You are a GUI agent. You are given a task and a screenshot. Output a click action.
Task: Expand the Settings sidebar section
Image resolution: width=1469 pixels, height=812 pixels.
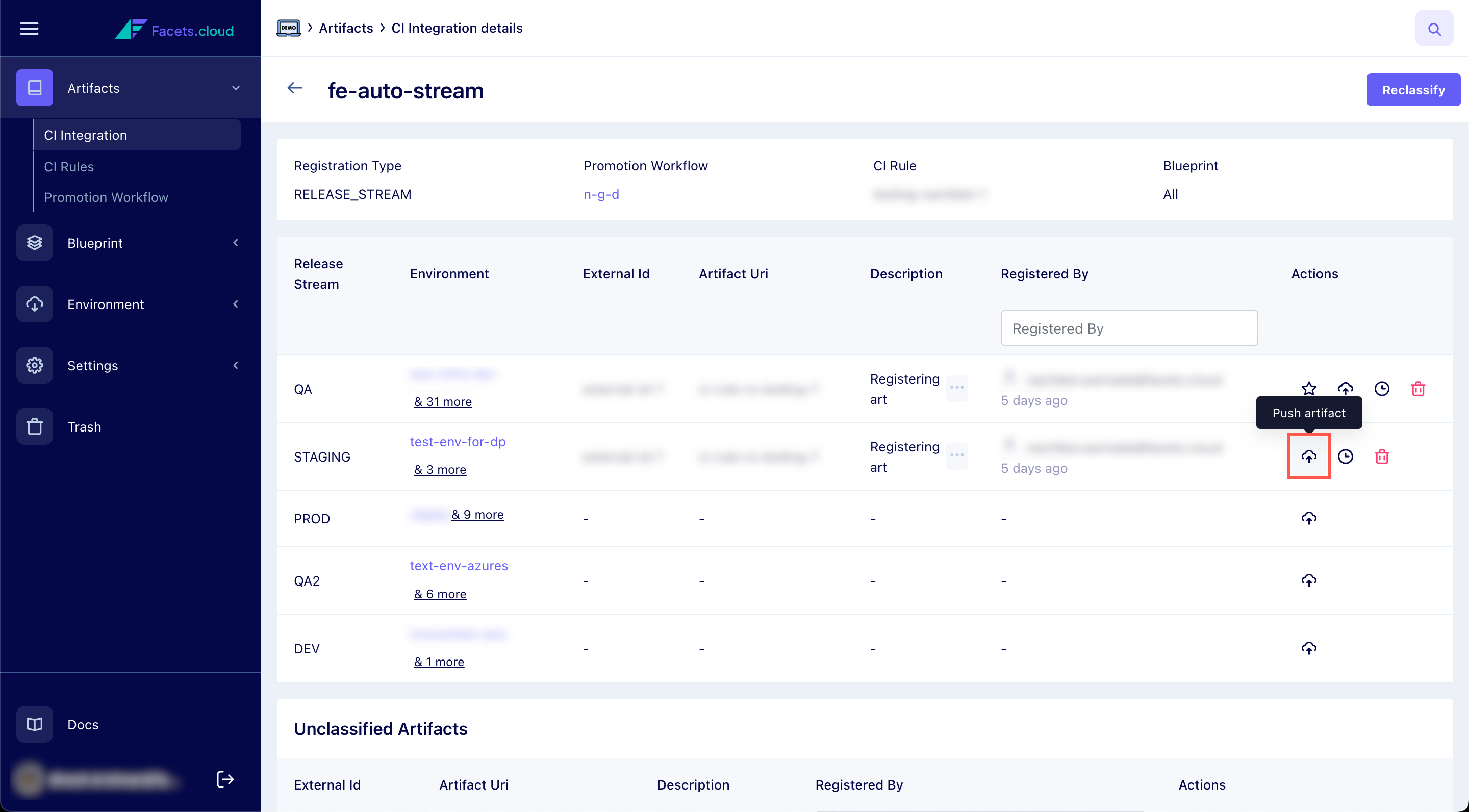tap(236, 365)
